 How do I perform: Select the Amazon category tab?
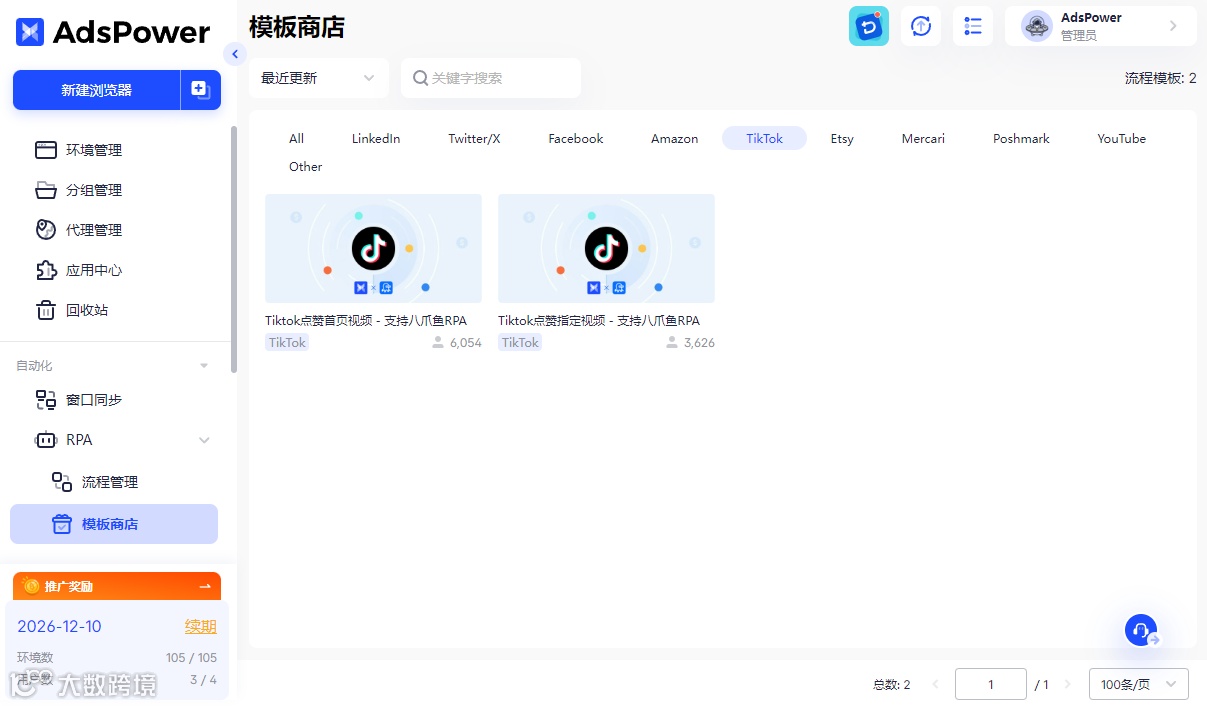click(x=675, y=139)
